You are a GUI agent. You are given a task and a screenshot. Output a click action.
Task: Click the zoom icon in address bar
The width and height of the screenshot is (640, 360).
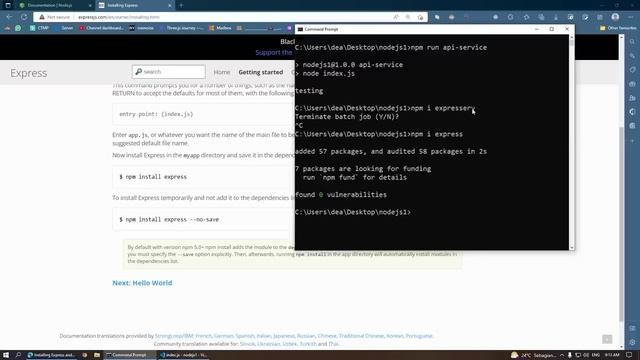(x=408, y=17)
